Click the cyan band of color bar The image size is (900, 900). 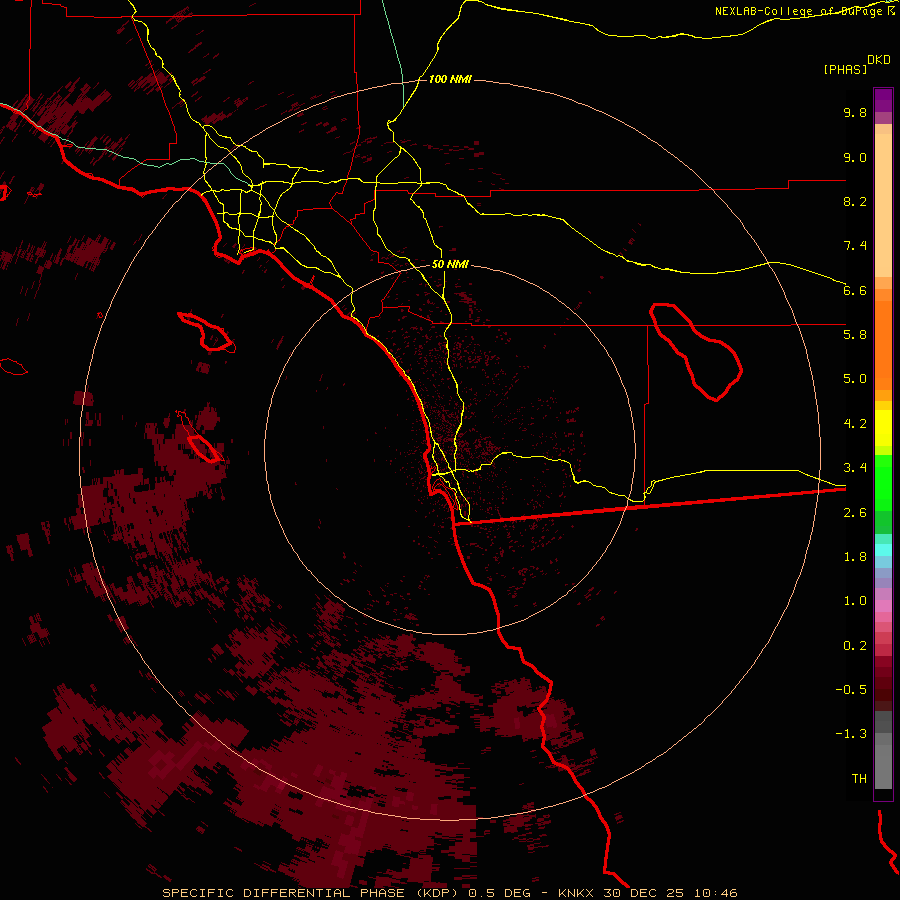(x=883, y=550)
